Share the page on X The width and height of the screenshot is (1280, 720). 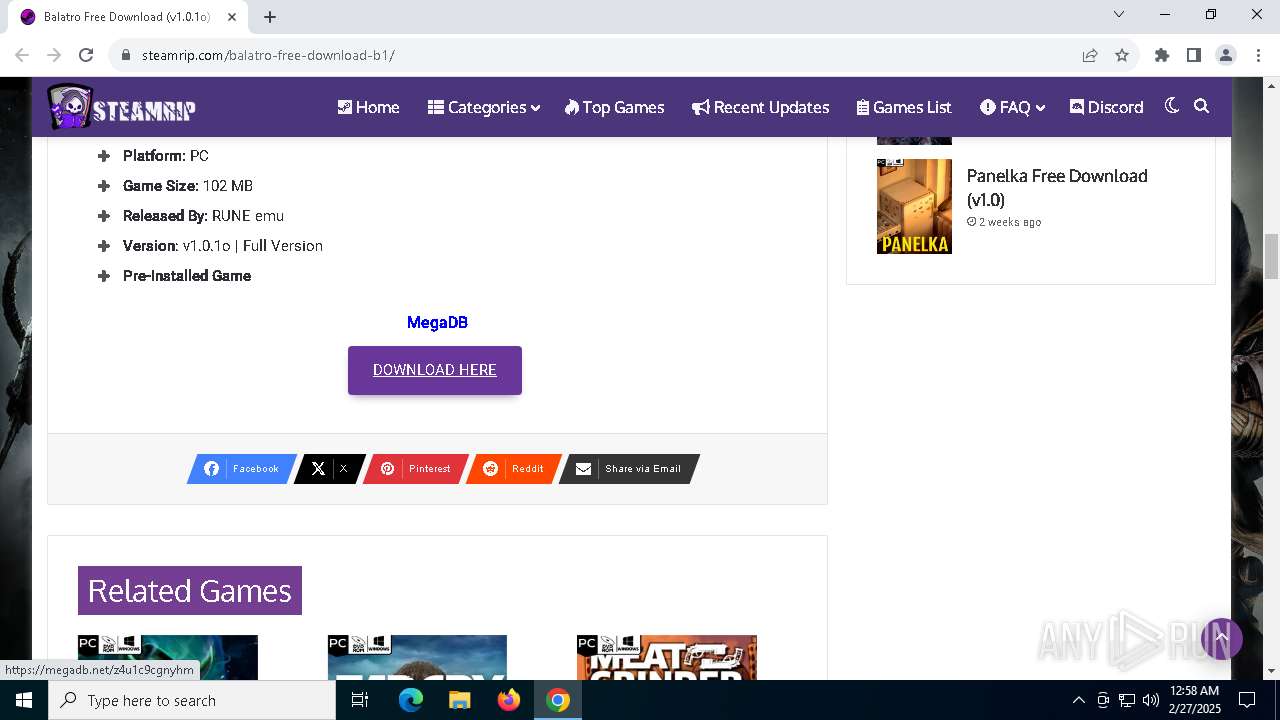point(329,469)
